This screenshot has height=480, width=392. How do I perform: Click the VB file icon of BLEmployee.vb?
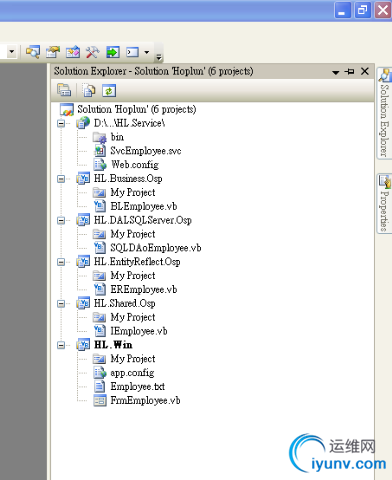[100, 206]
